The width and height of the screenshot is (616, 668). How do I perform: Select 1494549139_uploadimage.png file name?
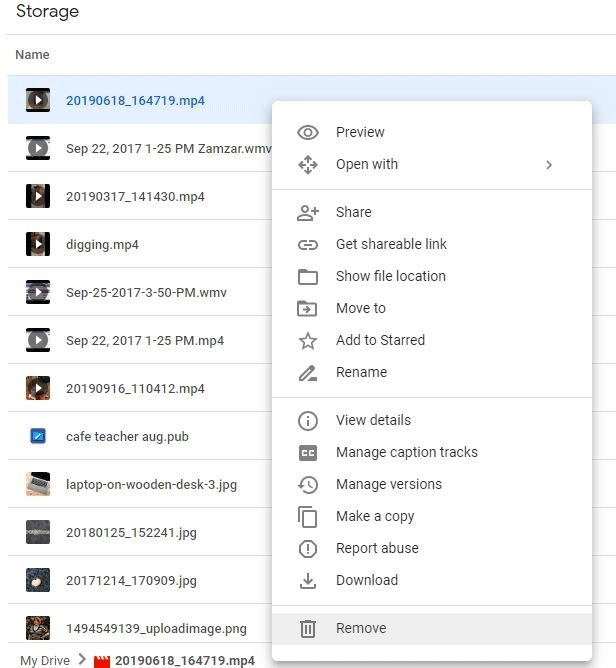point(156,629)
